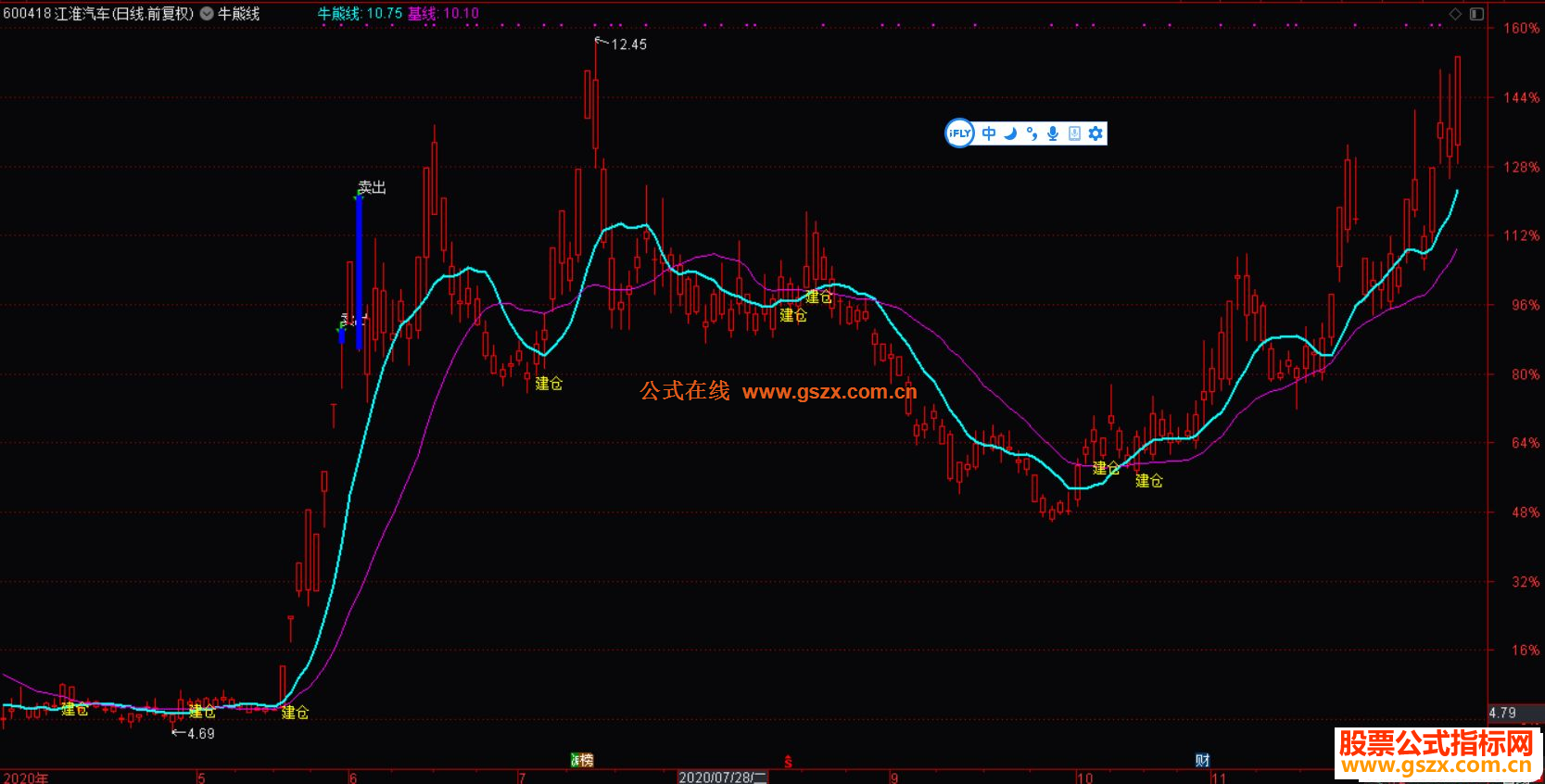
Task: Click the diamond icon at chart top-right
Action: 1455,14
